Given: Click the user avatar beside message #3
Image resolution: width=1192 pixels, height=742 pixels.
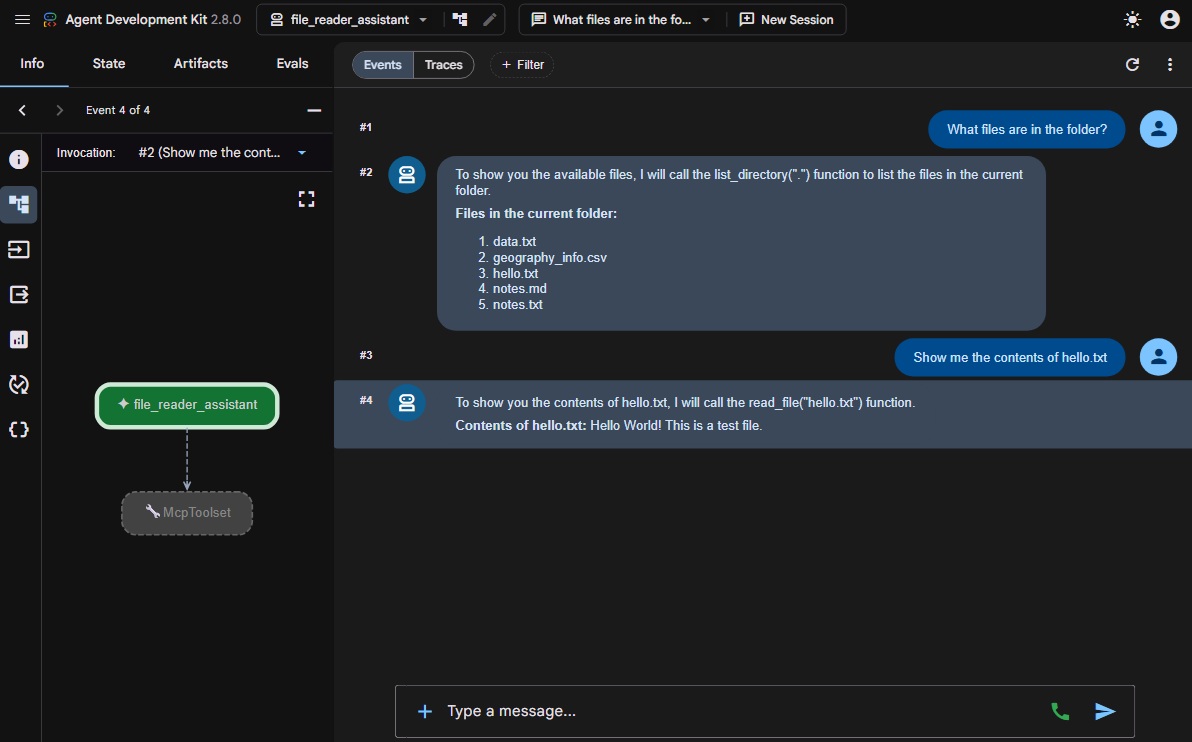Looking at the screenshot, I should (x=1158, y=357).
